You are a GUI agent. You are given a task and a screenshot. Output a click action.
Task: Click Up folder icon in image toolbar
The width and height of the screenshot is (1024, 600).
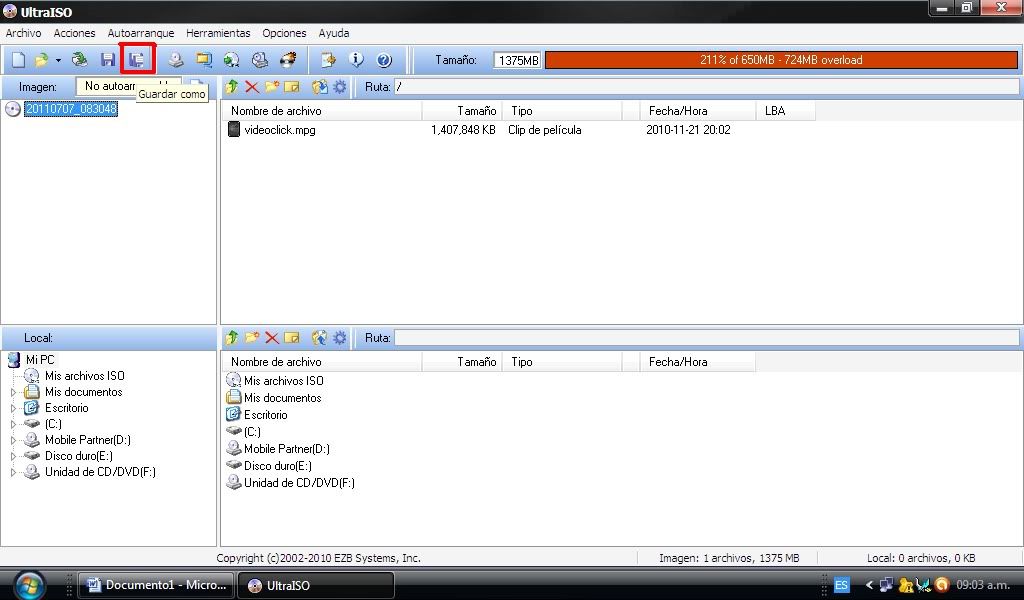[x=232, y=86]
